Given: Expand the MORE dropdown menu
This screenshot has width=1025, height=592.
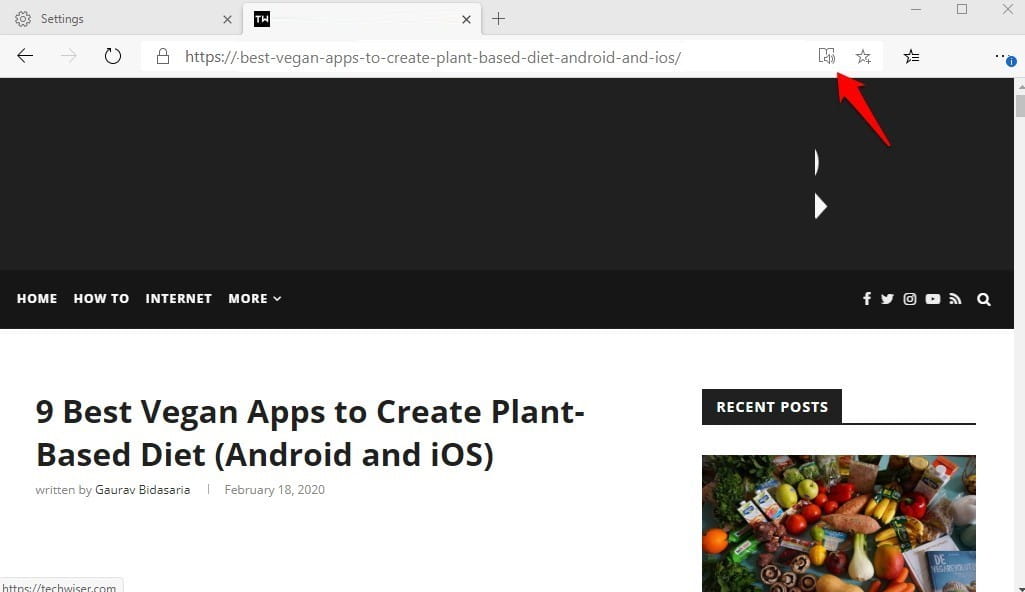Looking at the screenshot, I should pyautogui.click(x=254, y=299).
